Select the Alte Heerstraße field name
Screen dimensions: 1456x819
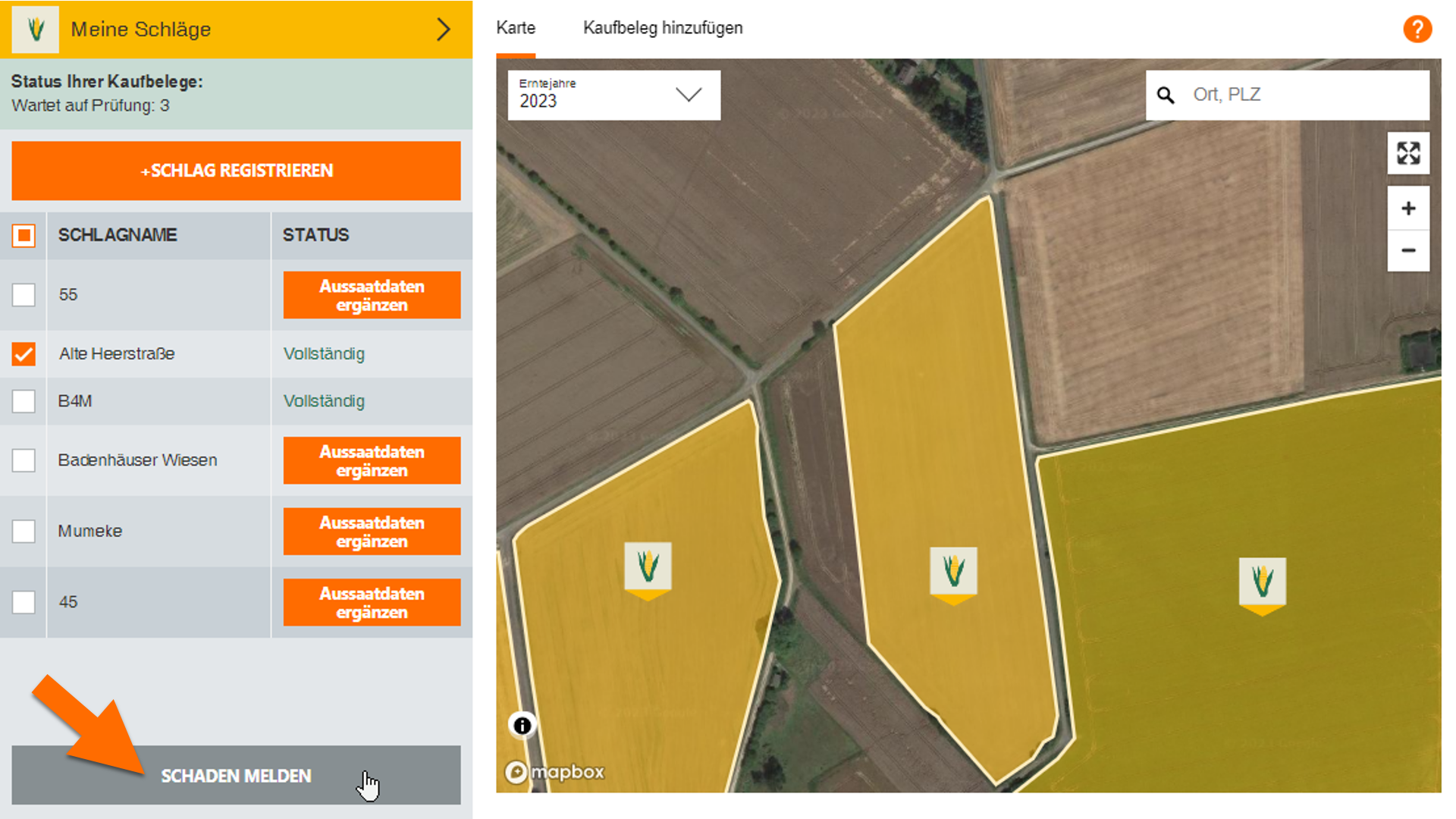coord(117,353)
